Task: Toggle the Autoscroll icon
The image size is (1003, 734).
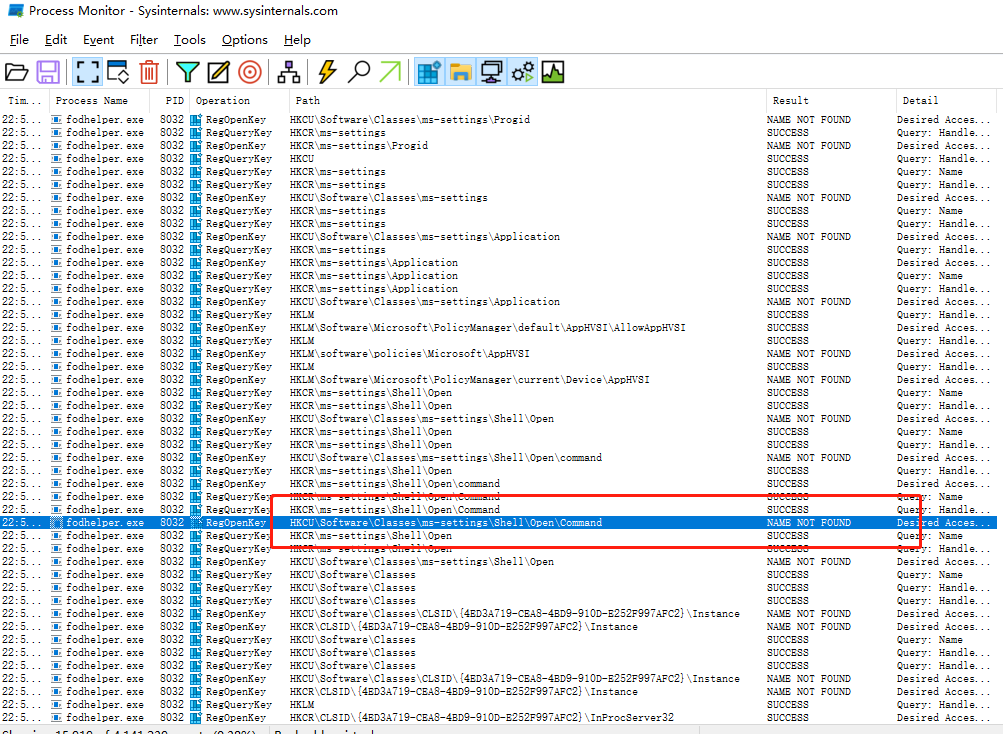Action: (x=118, y=72)
